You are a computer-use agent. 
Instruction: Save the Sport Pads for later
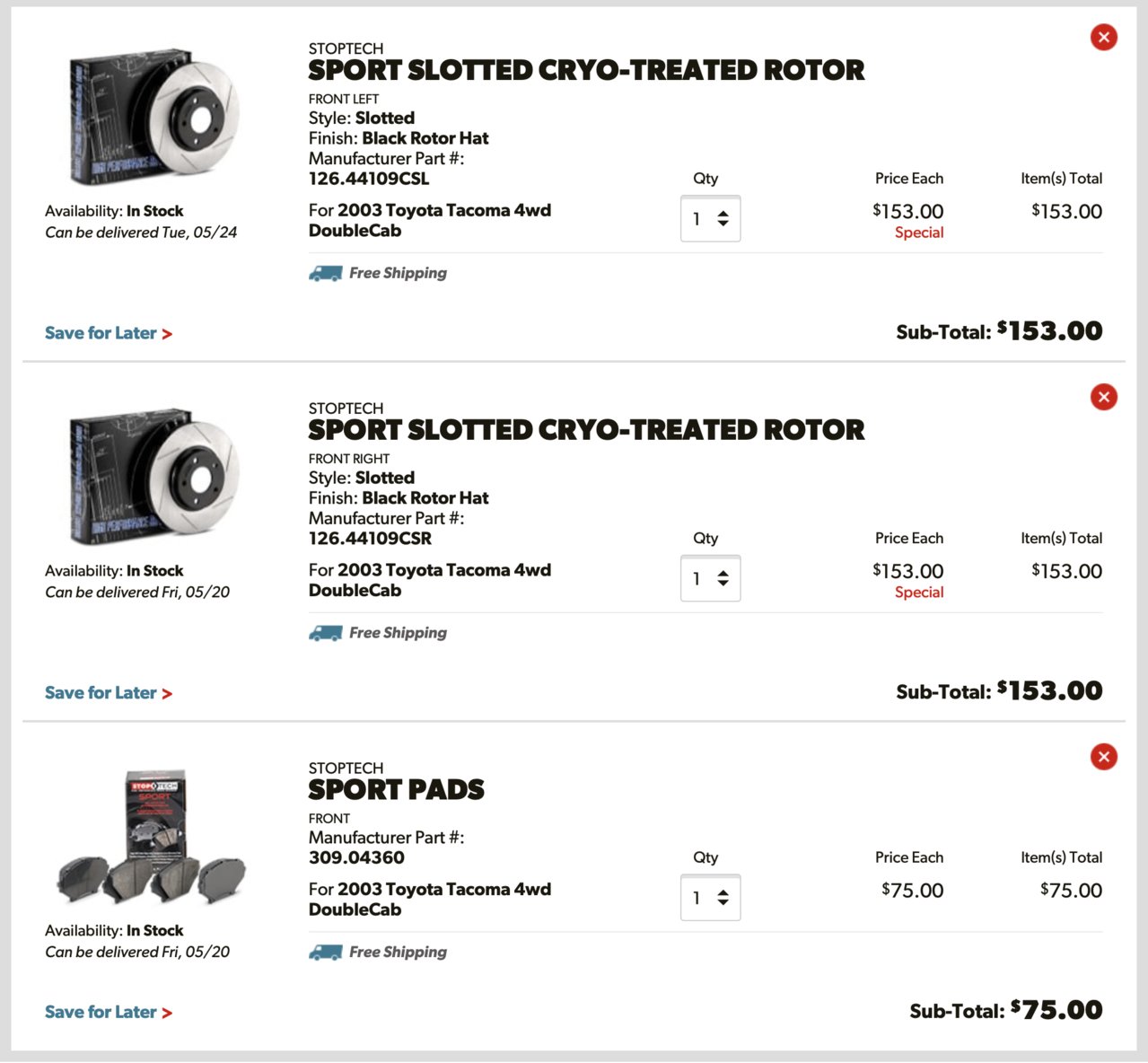point(109,1012)
